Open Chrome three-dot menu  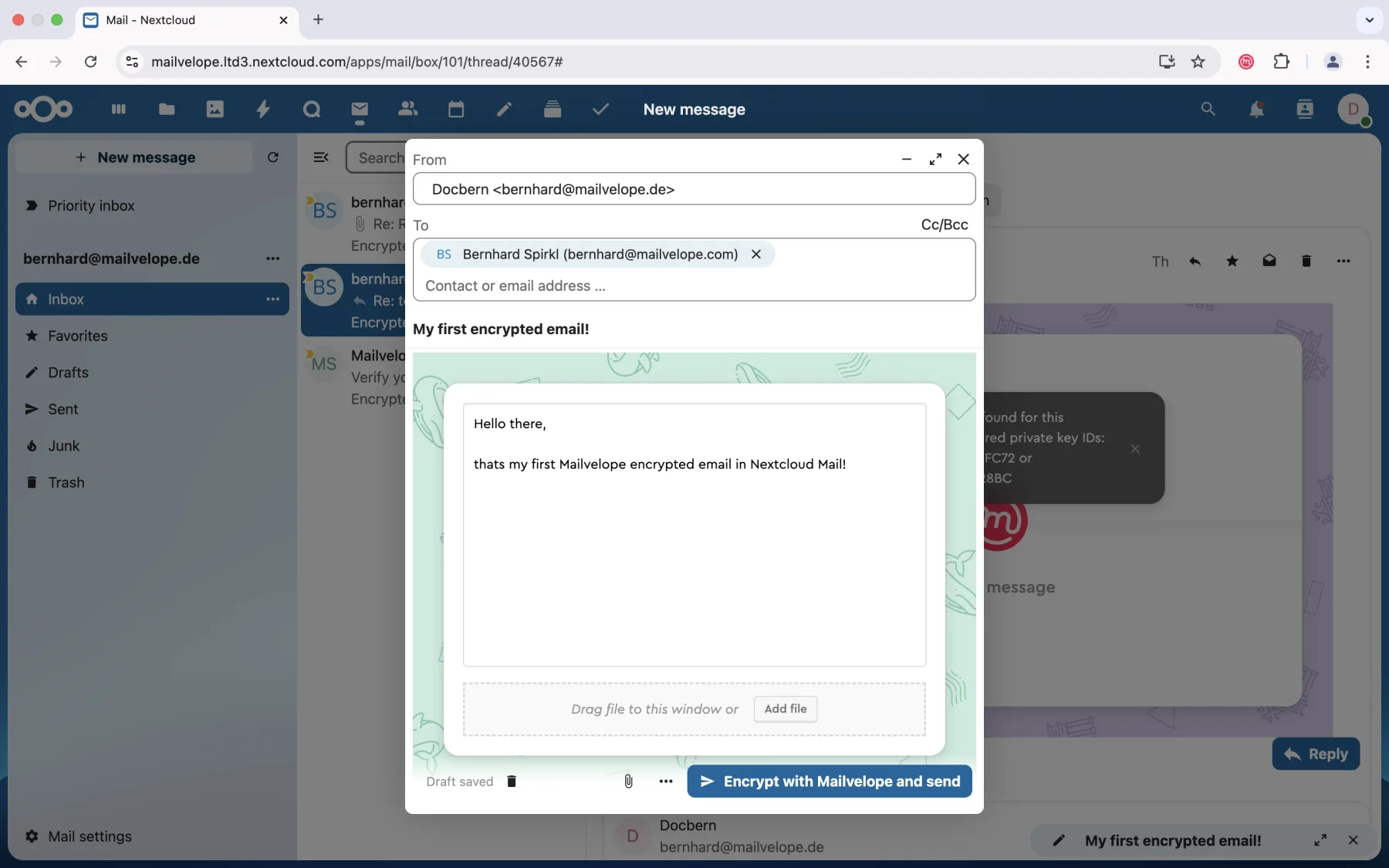pyautogui.click(x=1367, y=62)
